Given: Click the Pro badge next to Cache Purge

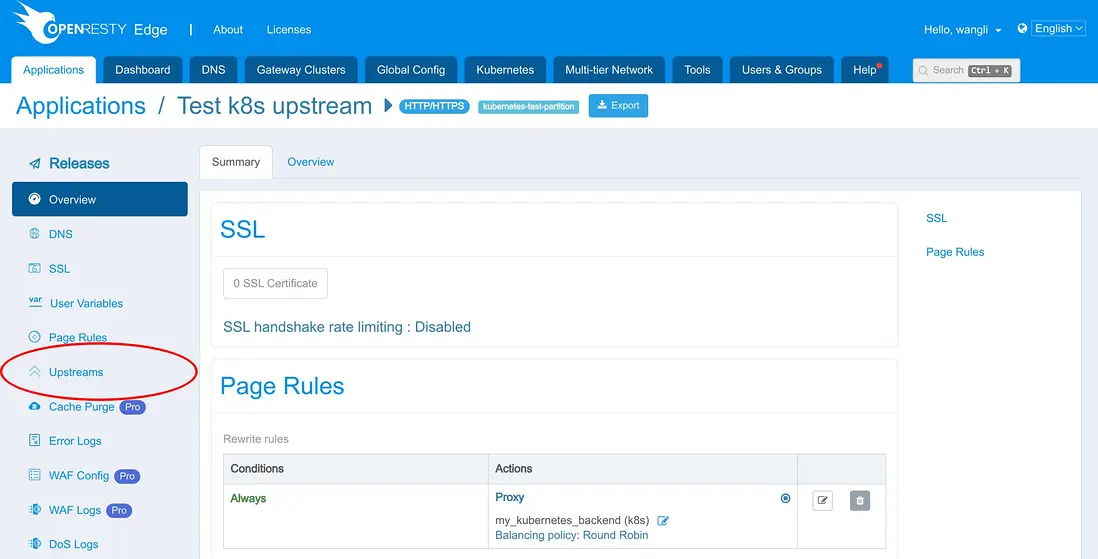Looking at the screenshot, I should pyautogui.click(x=132, y=407).
